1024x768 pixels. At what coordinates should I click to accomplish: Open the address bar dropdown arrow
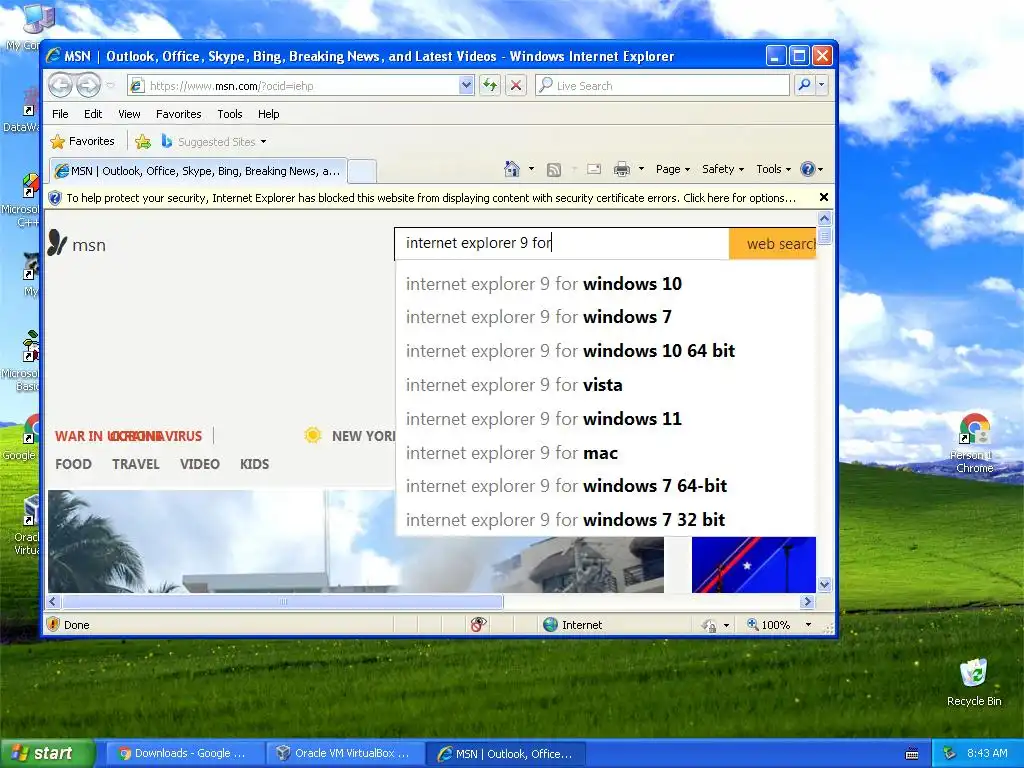pyautogui.click(x=466, y=85)
